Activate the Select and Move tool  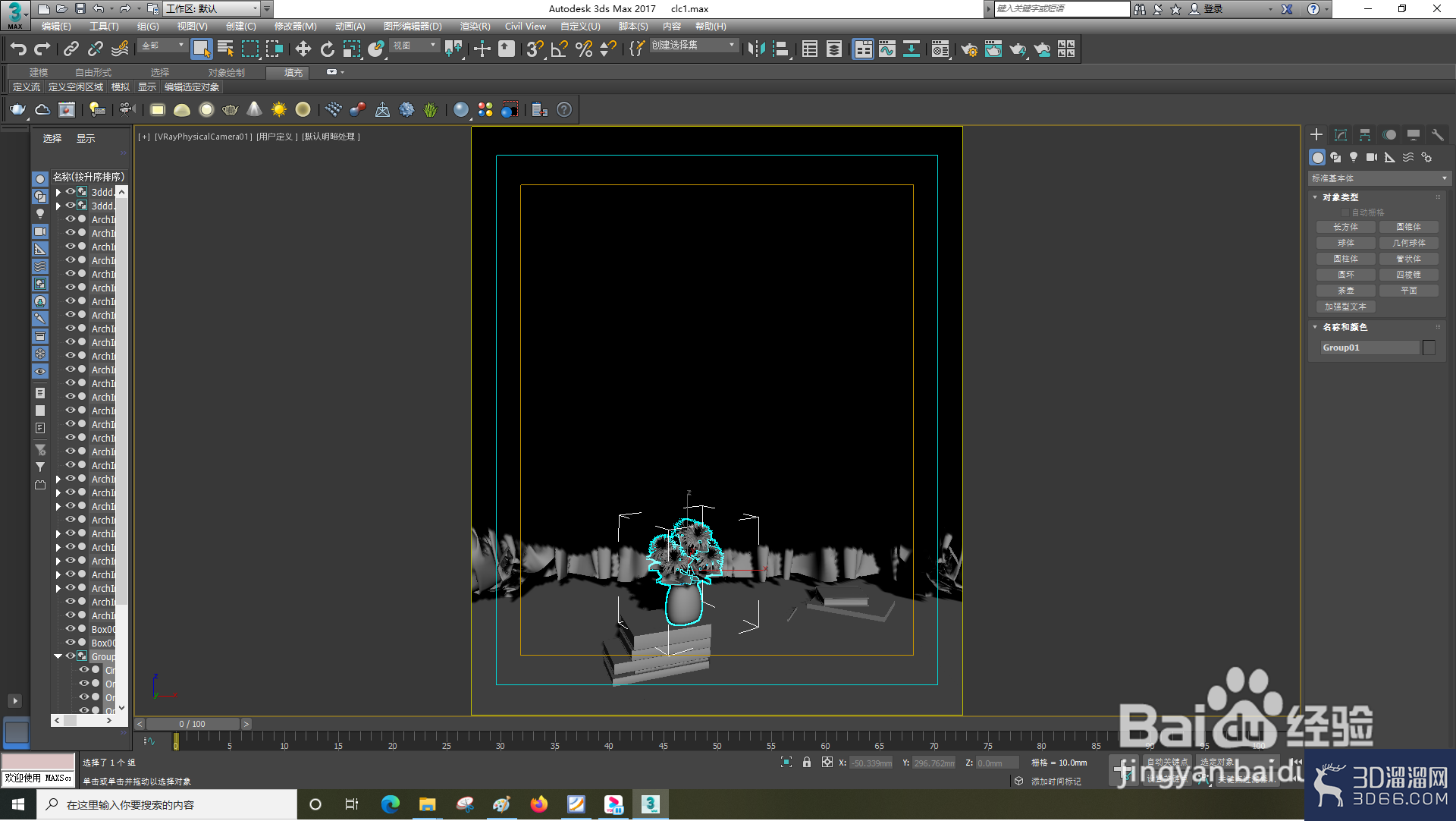click(x=303, y=49)
